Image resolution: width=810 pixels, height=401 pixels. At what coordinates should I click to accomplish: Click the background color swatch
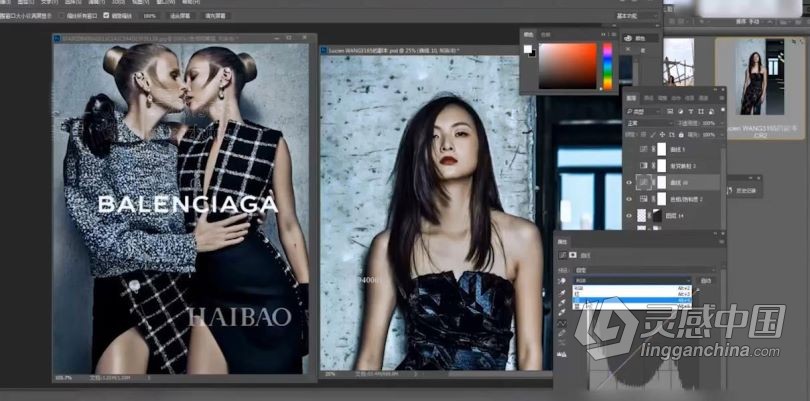[532, 53]
